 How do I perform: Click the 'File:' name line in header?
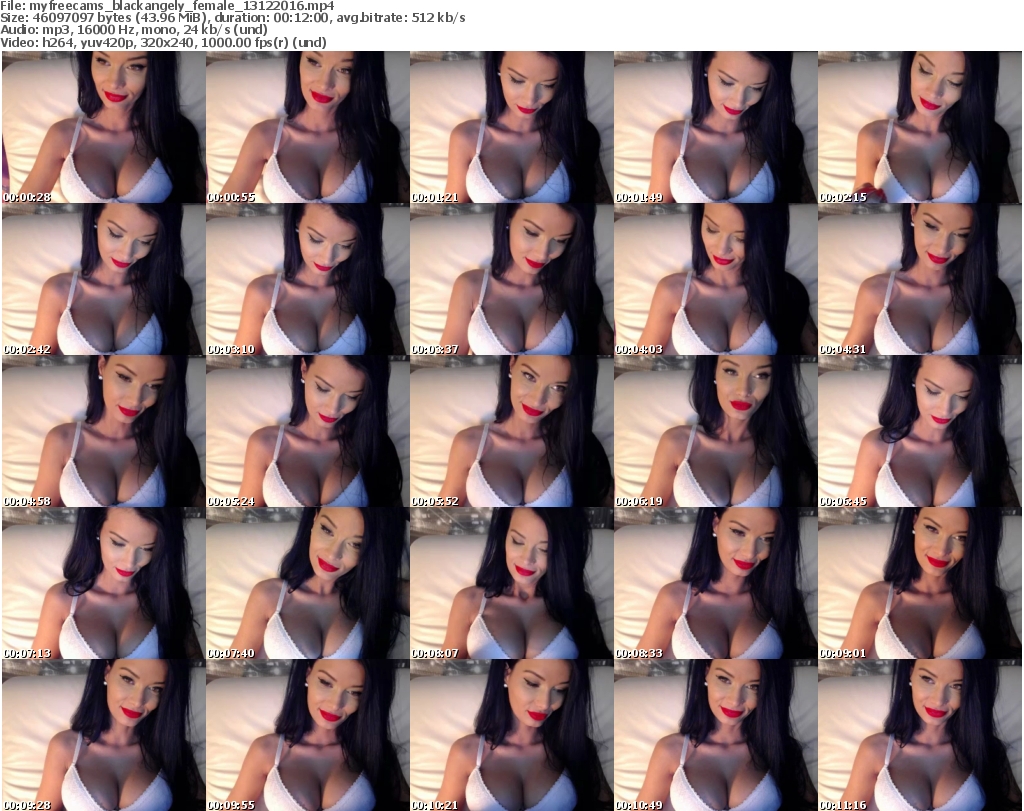coord(167,6)
